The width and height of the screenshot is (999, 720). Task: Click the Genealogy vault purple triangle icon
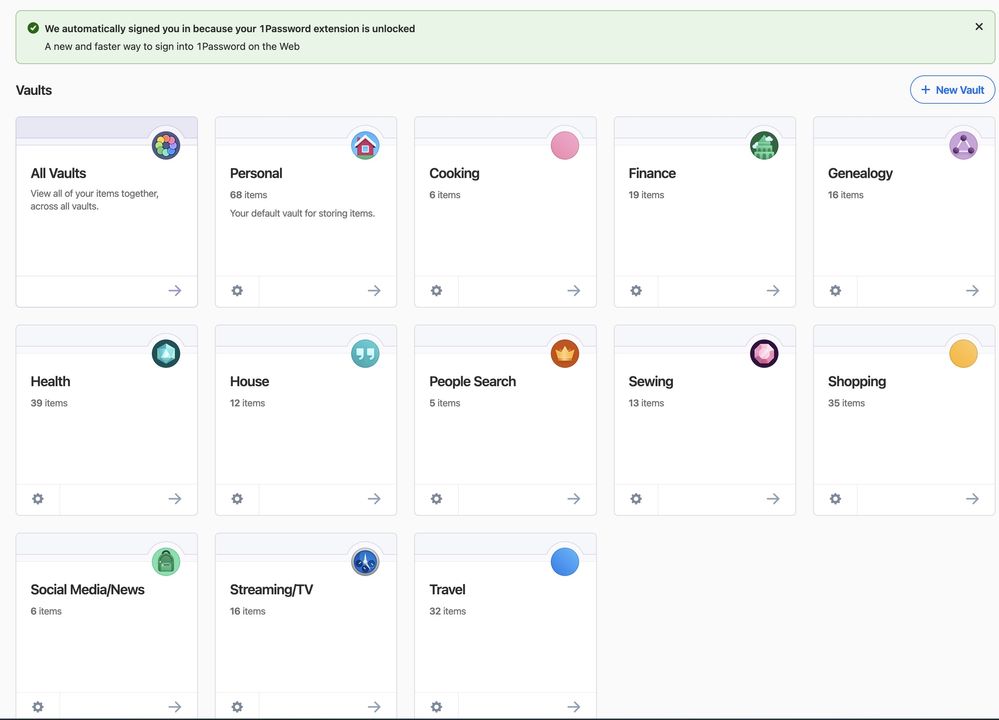point(963,145)
